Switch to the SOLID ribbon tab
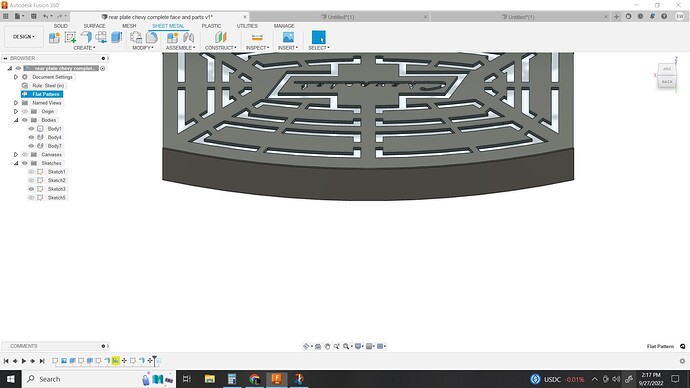This screenshot has width=690, height=388. click(61, 26)
